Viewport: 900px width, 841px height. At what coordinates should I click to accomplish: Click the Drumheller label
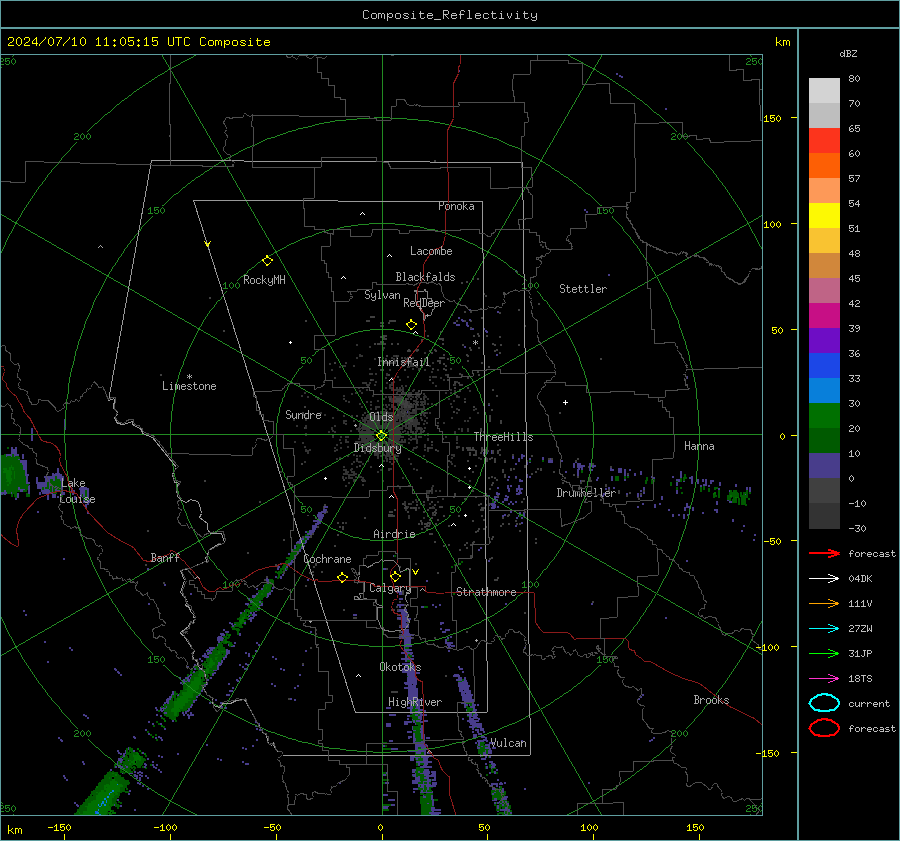[586, 493]
